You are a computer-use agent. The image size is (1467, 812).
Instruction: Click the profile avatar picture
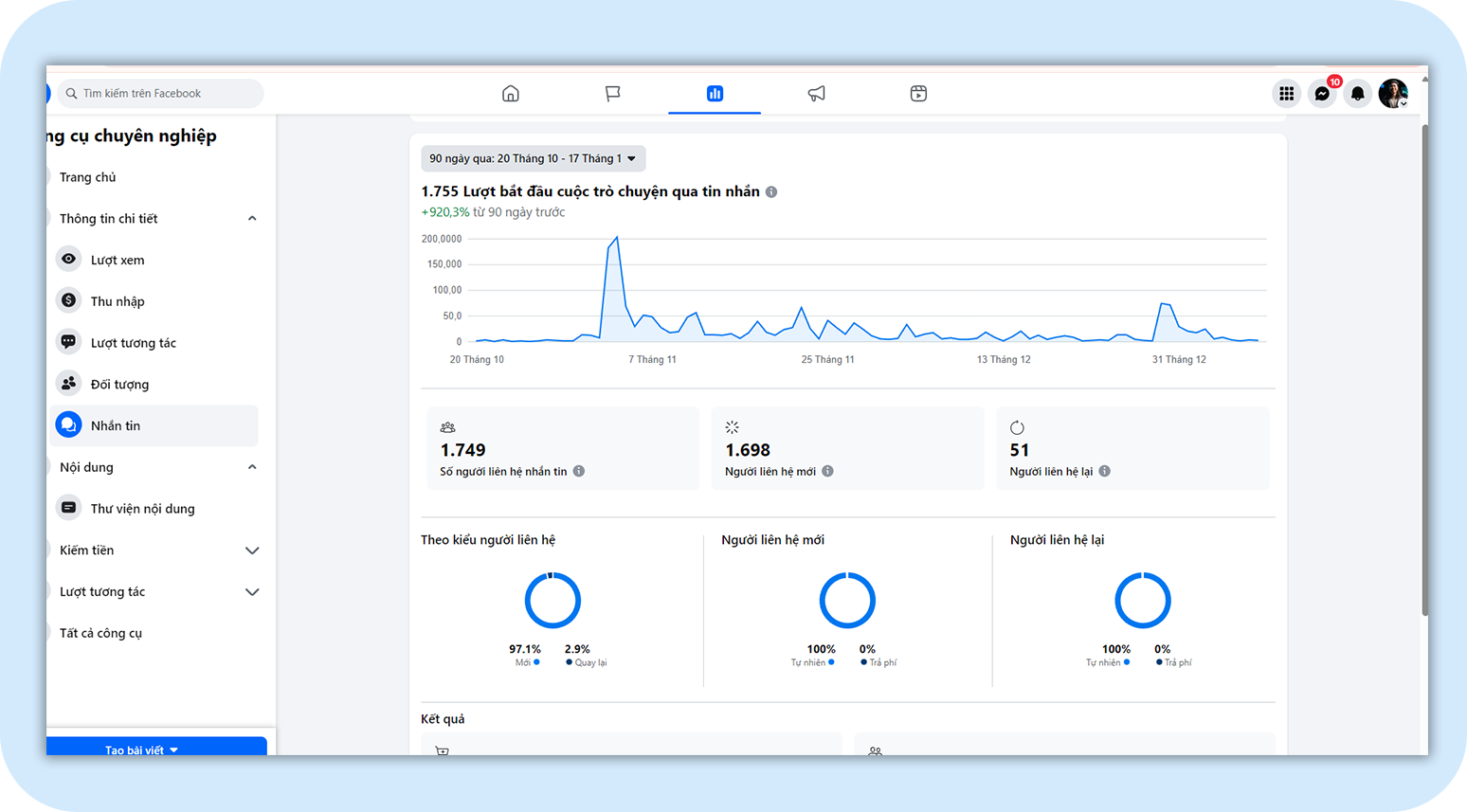tap(1392, 93)
